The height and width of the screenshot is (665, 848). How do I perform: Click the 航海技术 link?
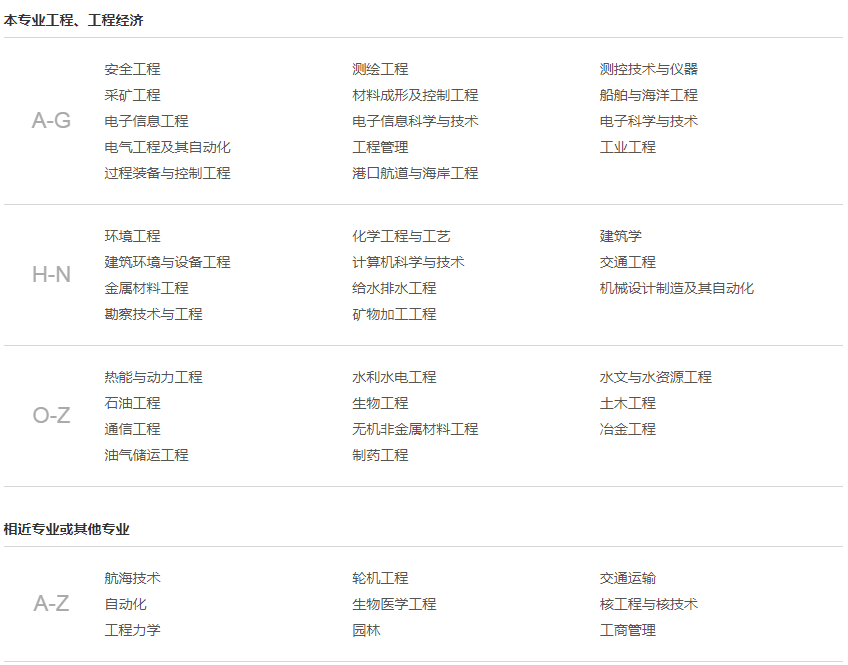132,578
